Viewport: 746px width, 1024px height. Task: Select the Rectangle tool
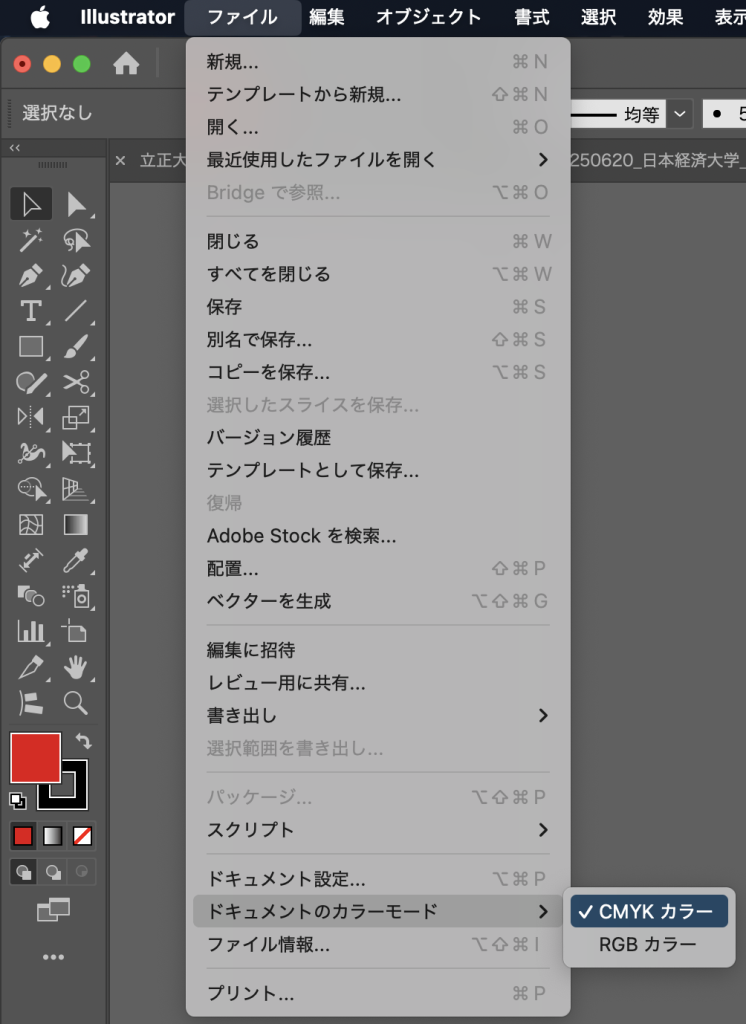pyautogui.click(x=31, y=346)
